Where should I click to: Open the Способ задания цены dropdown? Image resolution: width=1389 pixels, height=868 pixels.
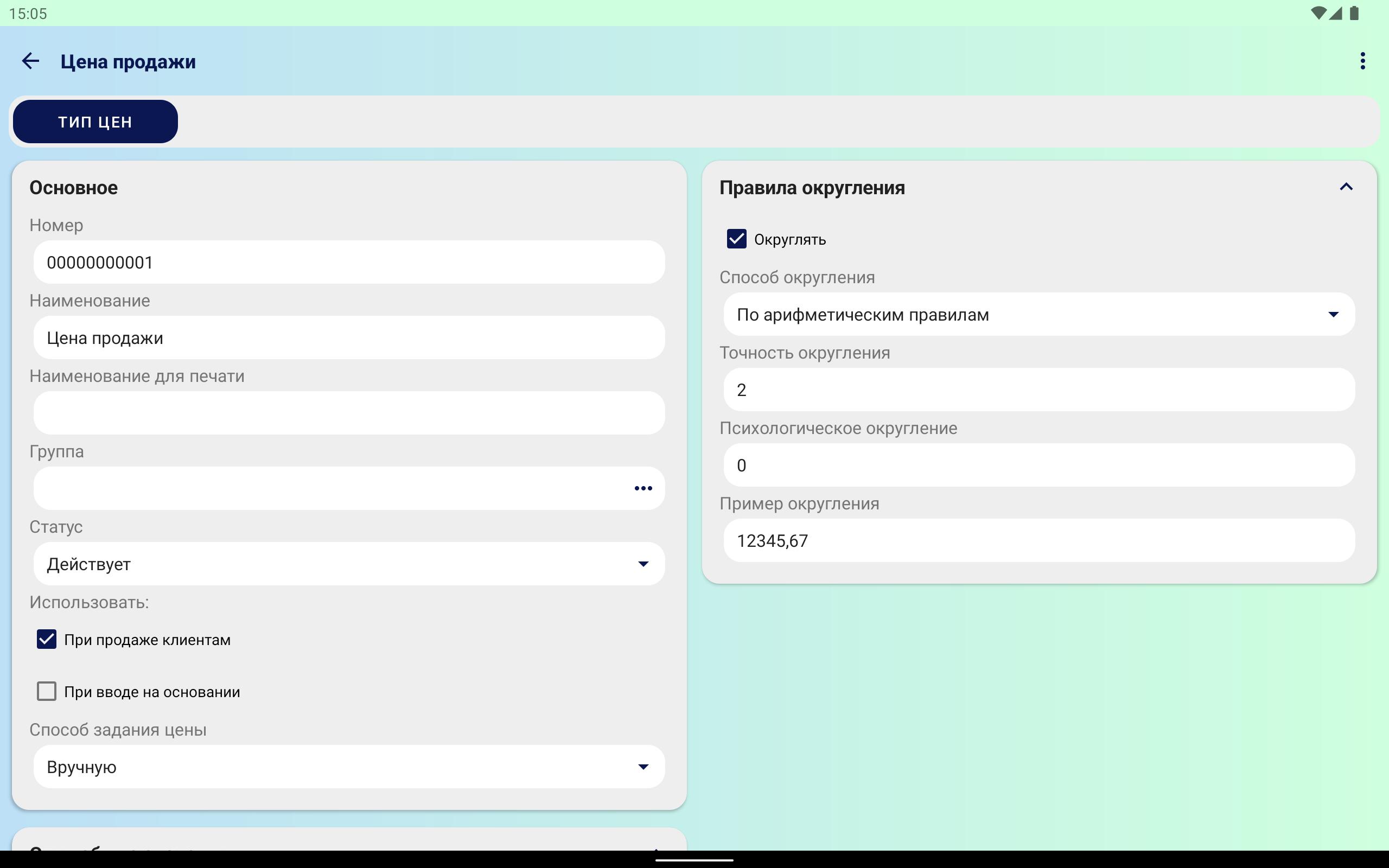[x=349, y=767]
